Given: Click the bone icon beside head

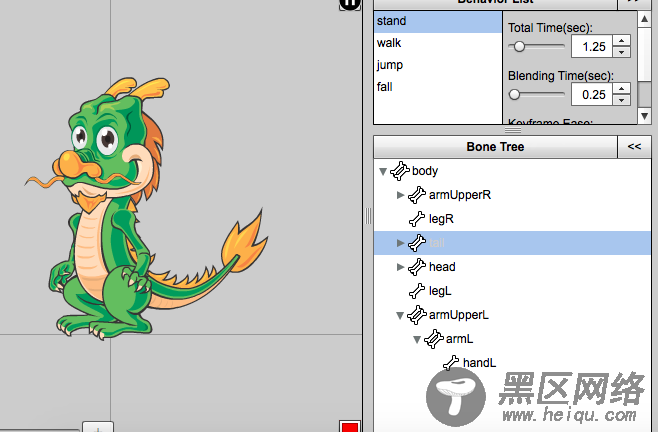Looking at the screenshot, I should click(x=417, y=267).
